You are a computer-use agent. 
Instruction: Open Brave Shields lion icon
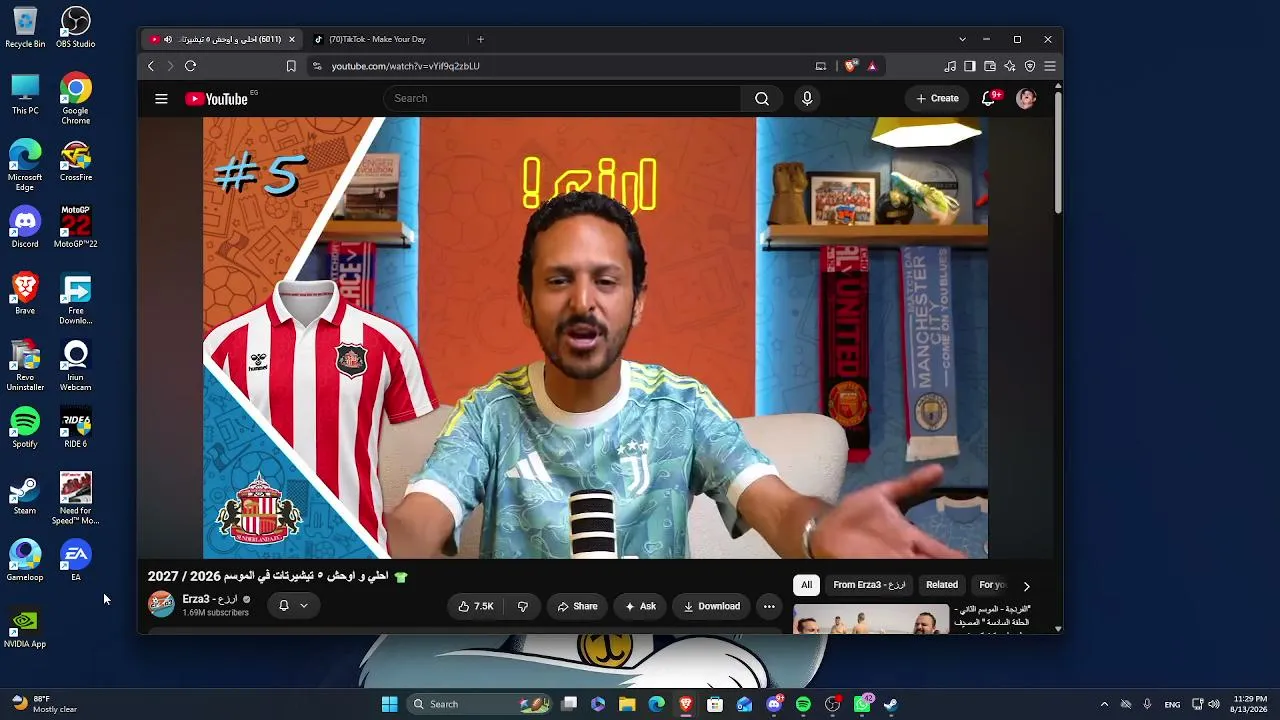click(x=851, y=66)
